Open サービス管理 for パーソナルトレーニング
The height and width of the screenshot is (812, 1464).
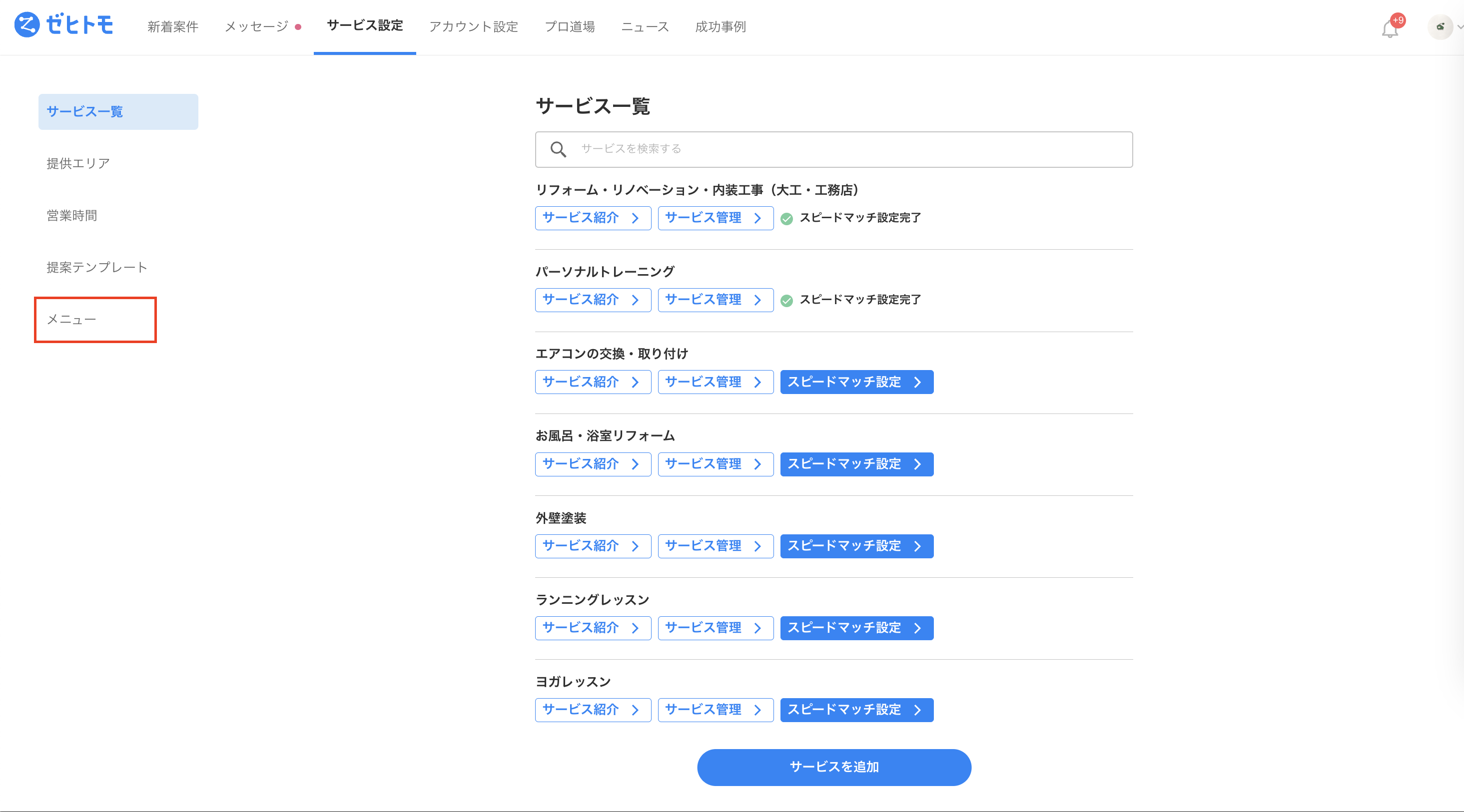[716, 300]
